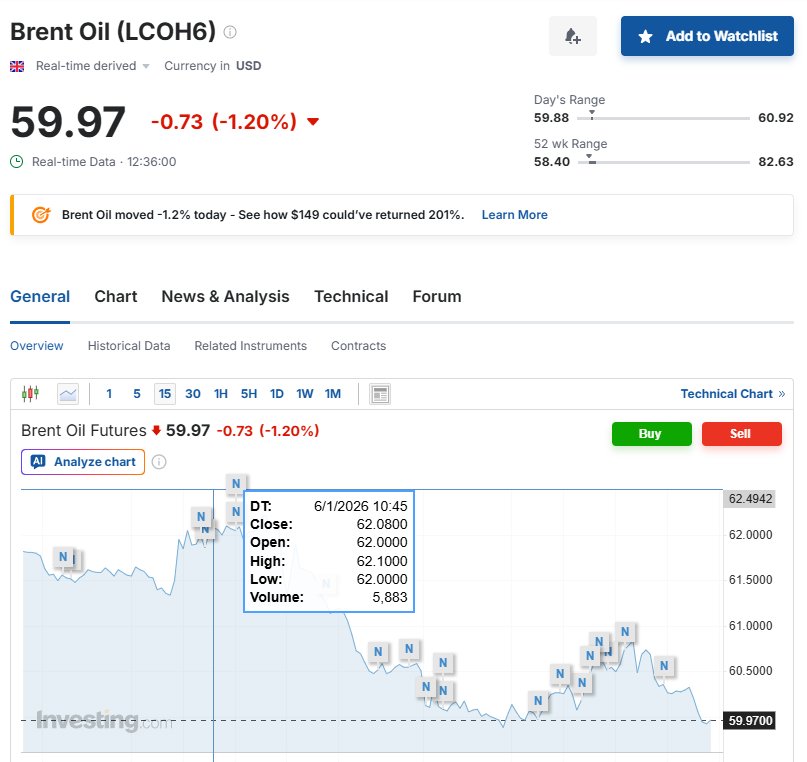Image resolution: width=807 pixels, height=762 pixels.
Task: Select the 15-minute timeframe toggle
Action: point(164,393)
